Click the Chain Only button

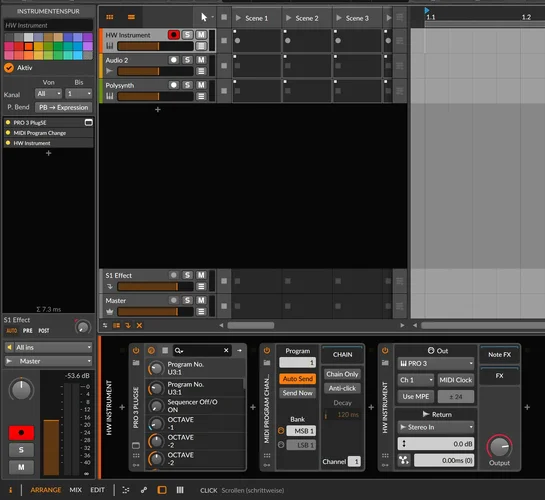click(x=342, y=374)
